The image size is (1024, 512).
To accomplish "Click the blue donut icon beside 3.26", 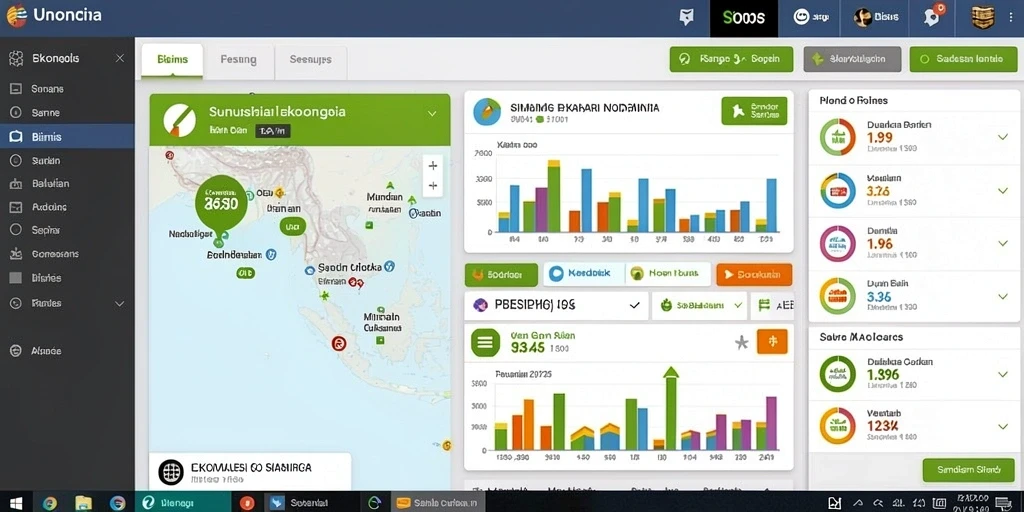I will [837, 190].
